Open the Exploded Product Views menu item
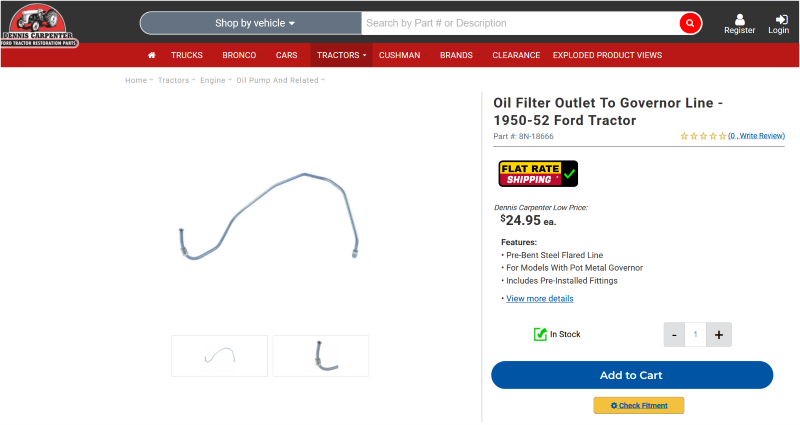 pyautogui.click(x=607, y=55)
